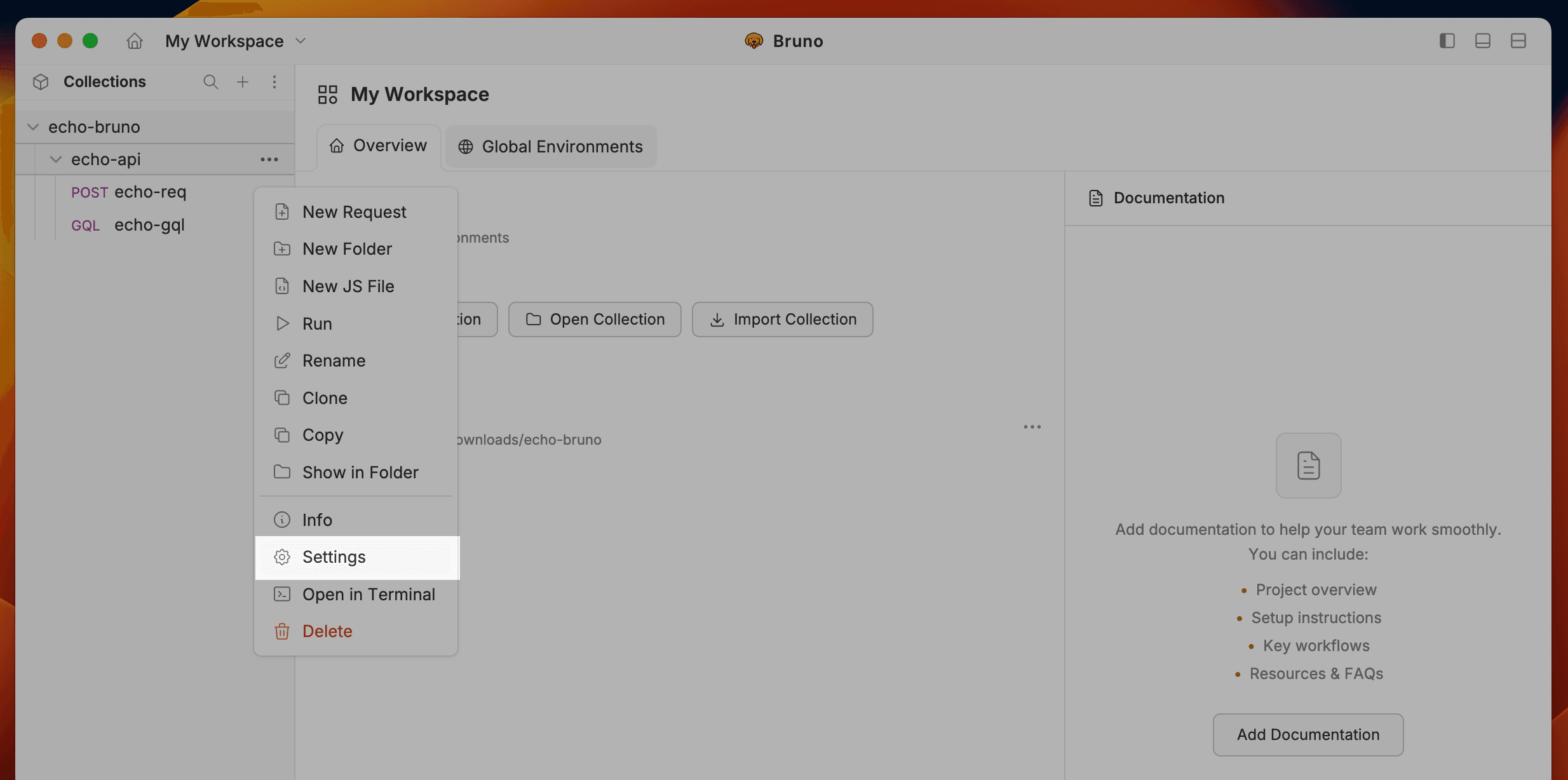Screen dimensions: 1568x780
Task: Click echo-api folder three-dot options
Action: pos(269,159)
